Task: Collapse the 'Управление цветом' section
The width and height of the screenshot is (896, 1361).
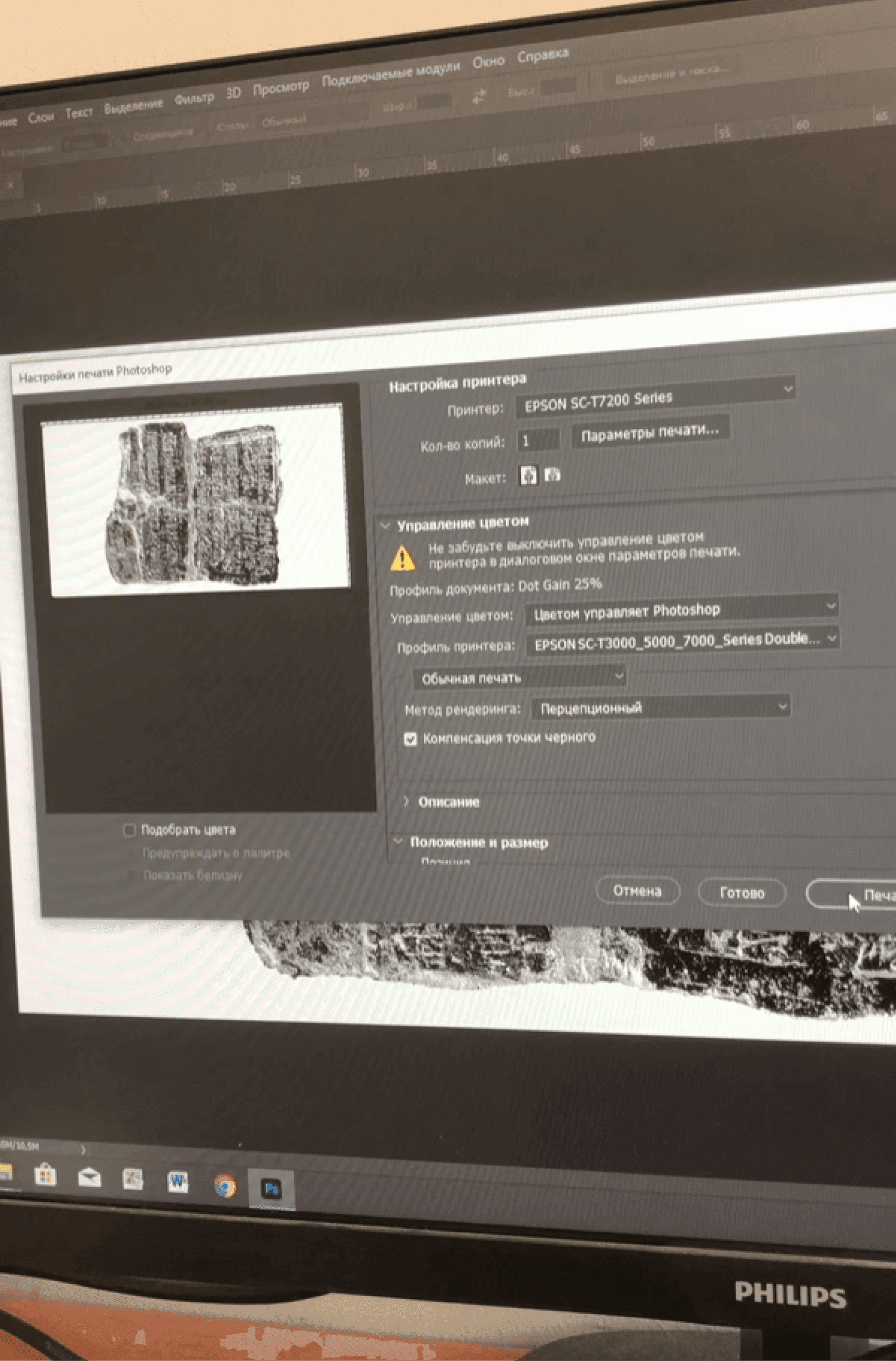Action: tap(385, 525)
